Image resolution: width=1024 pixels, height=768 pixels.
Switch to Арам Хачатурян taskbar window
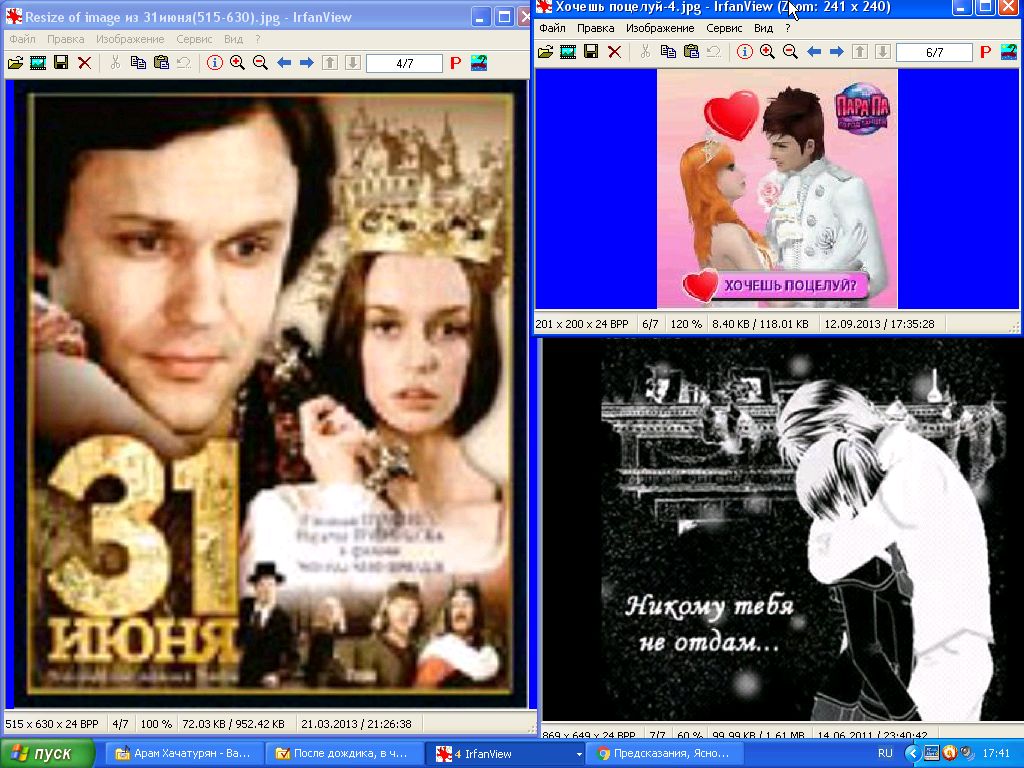tap(185, 754)
